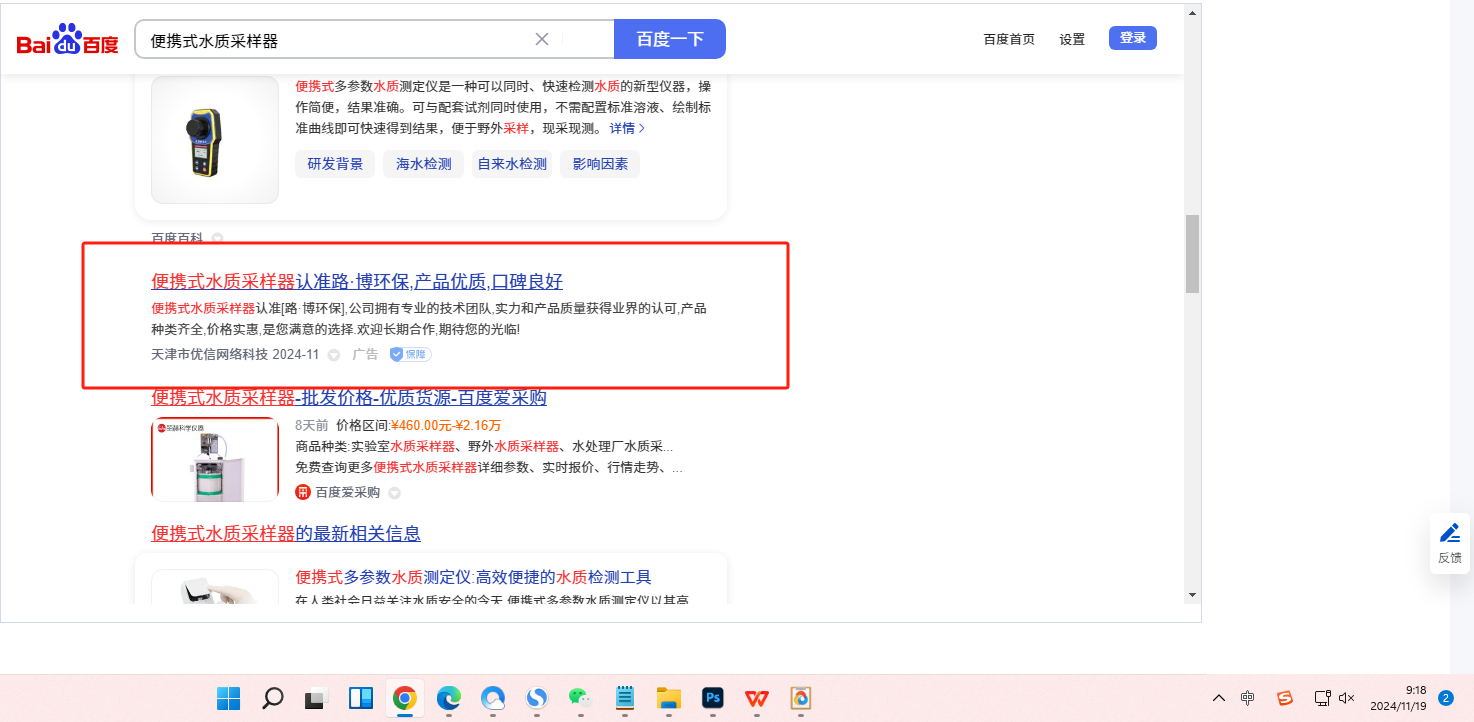Open Photoshop from the taskbar
The height and width of the screenshot is (722, 1474).
713,697
